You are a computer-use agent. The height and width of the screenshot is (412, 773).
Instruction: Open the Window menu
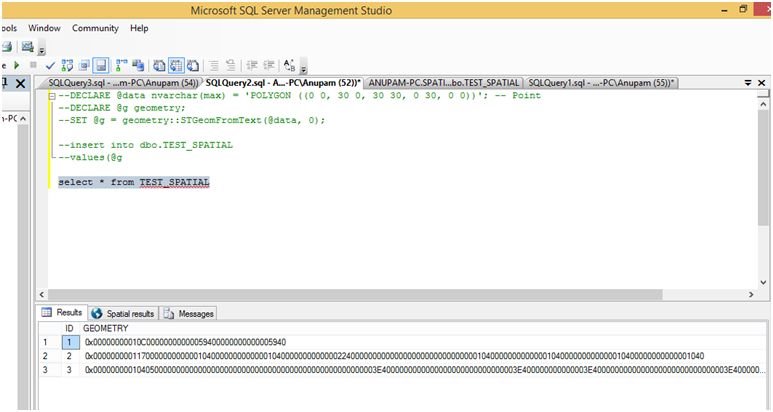coord(44,28)
